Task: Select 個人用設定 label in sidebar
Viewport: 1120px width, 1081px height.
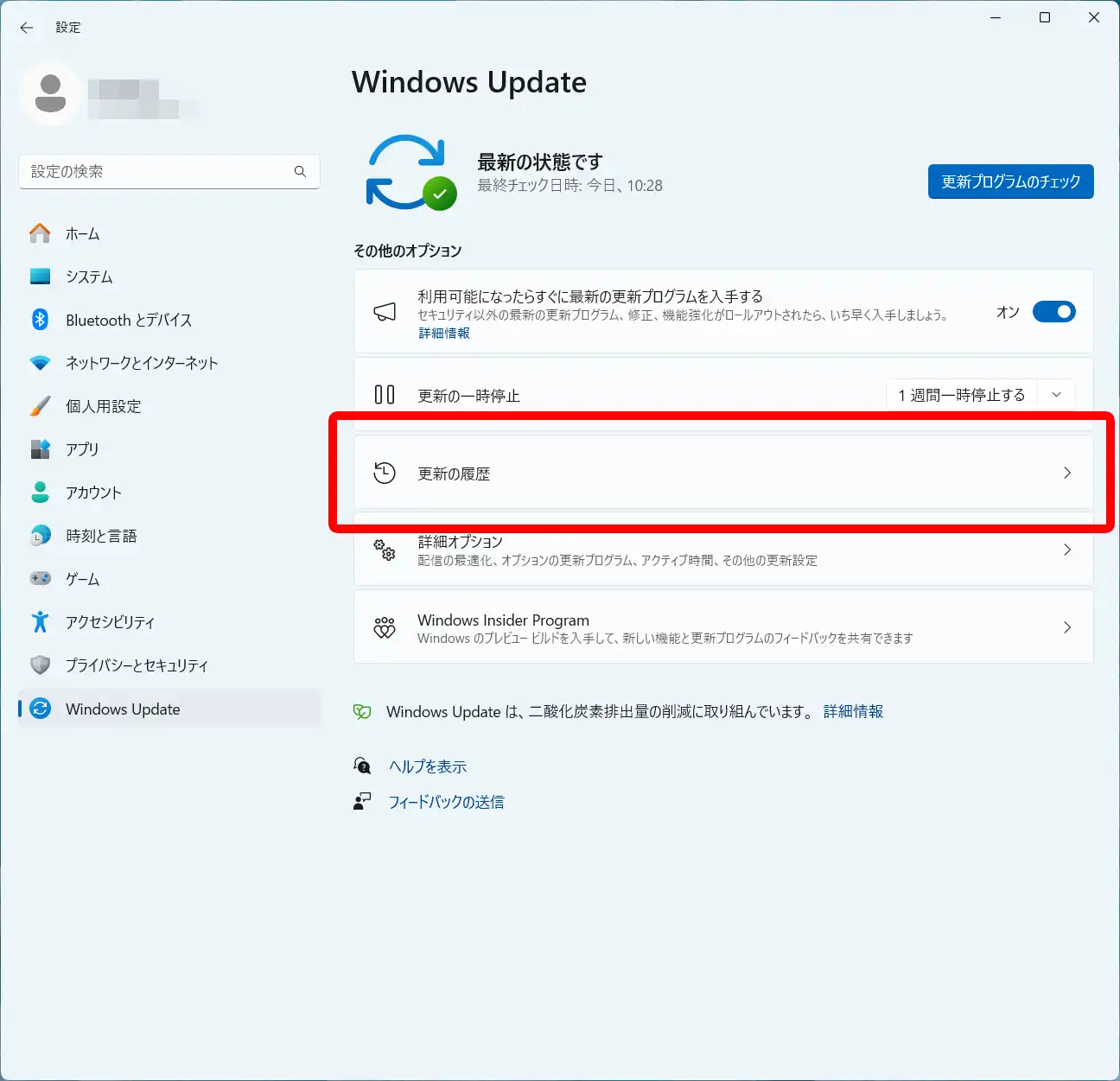Action: point(103,406)
